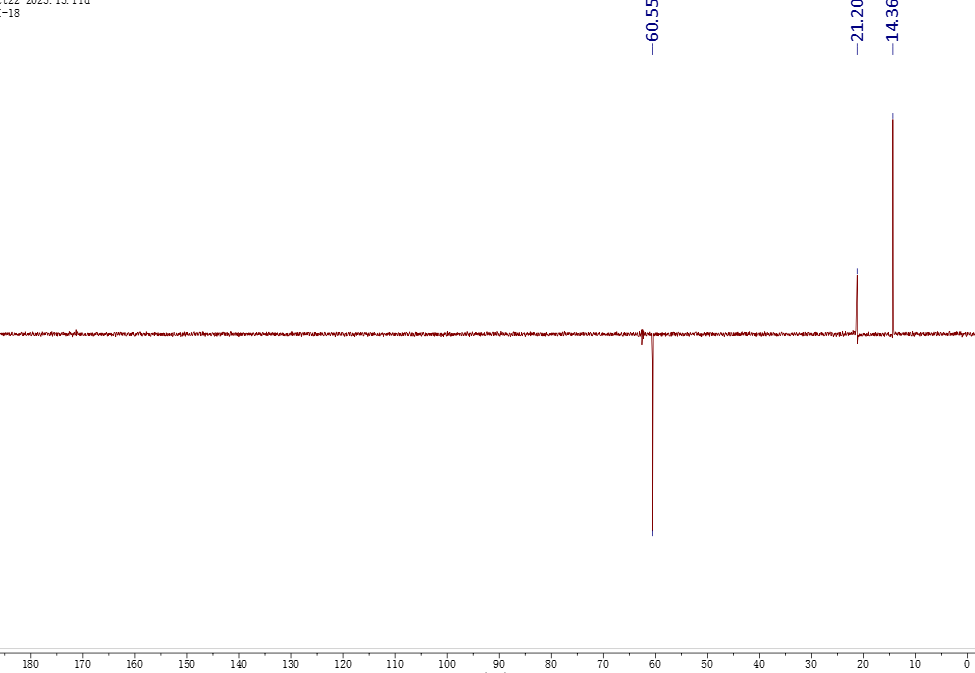Click the small negative peak near 62 ppm
This screenshot has height=673, width=975.
point(642,339)
